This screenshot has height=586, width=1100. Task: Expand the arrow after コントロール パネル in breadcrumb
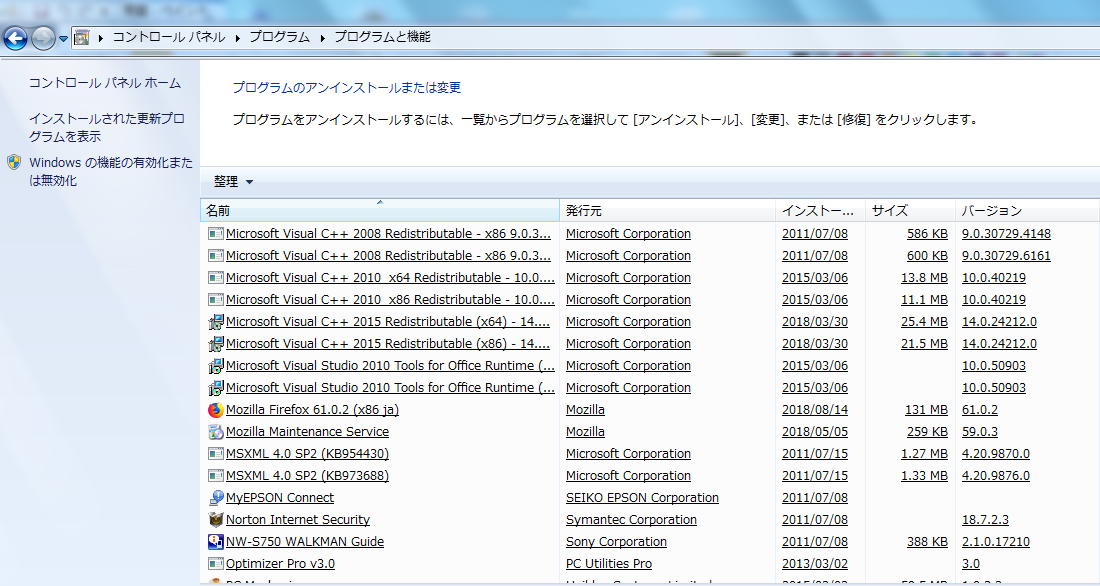coord(239,38)
